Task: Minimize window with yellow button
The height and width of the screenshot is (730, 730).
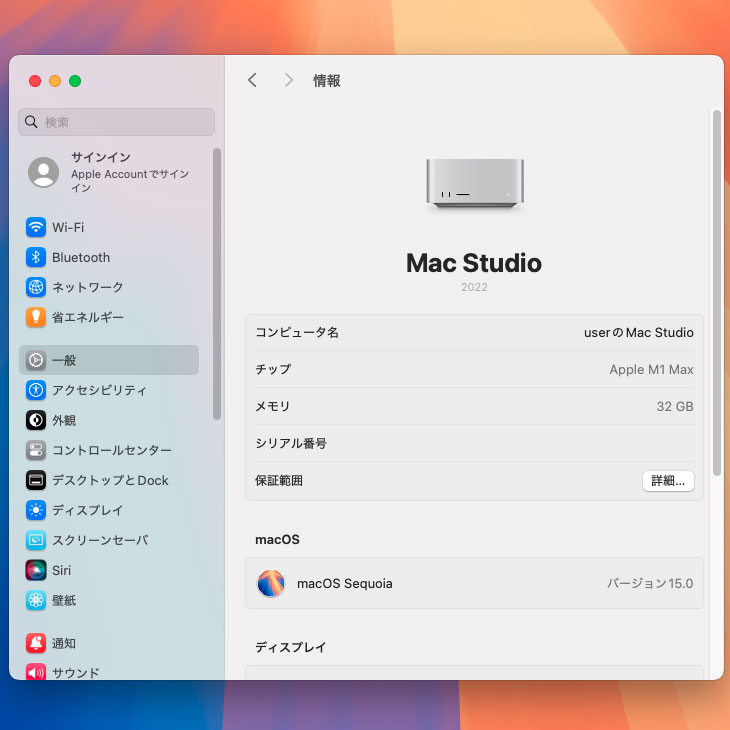Action: click(x=55, y=81)
